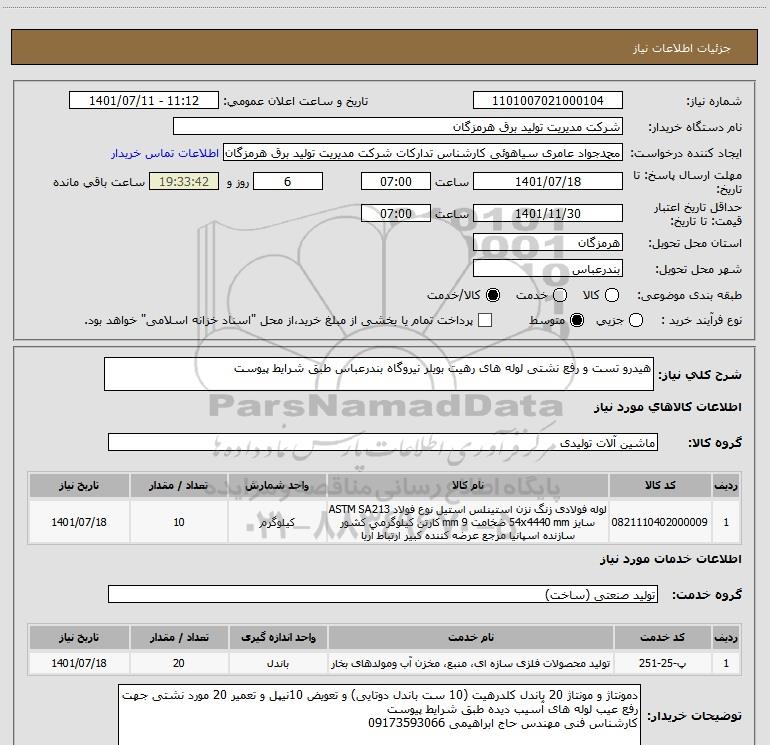Image resolution: width=770 pixels, height=745 pixels.
Task: Click the delivery province field هرمزگان
Action: [548, 242]
